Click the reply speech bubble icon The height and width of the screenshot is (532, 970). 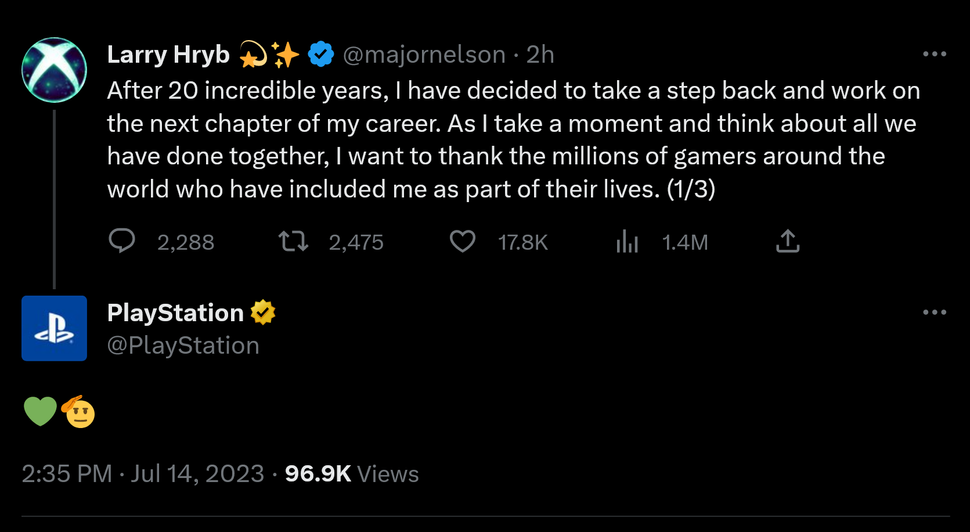[x=122, y=241]
